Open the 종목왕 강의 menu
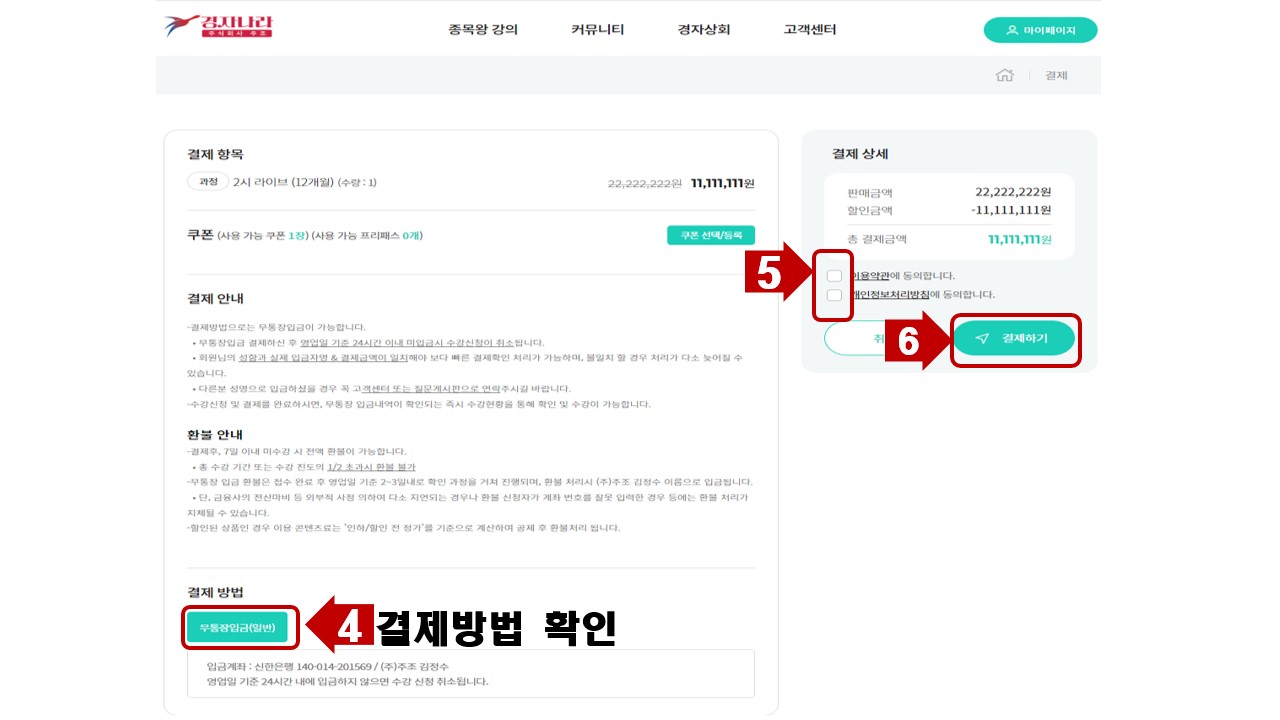Screen dimensions: 1280x720 [483, 30]
